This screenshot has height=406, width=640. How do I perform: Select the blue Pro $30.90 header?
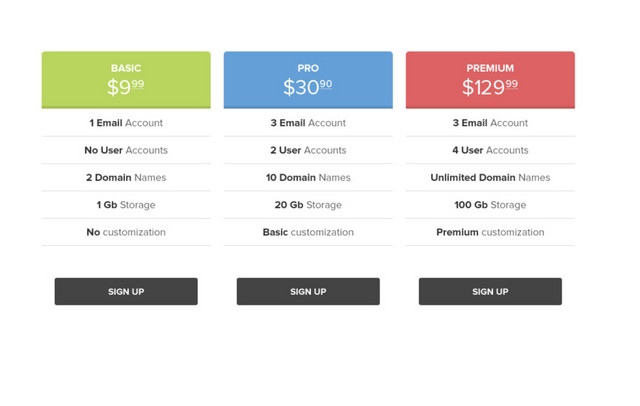(308, 80)
